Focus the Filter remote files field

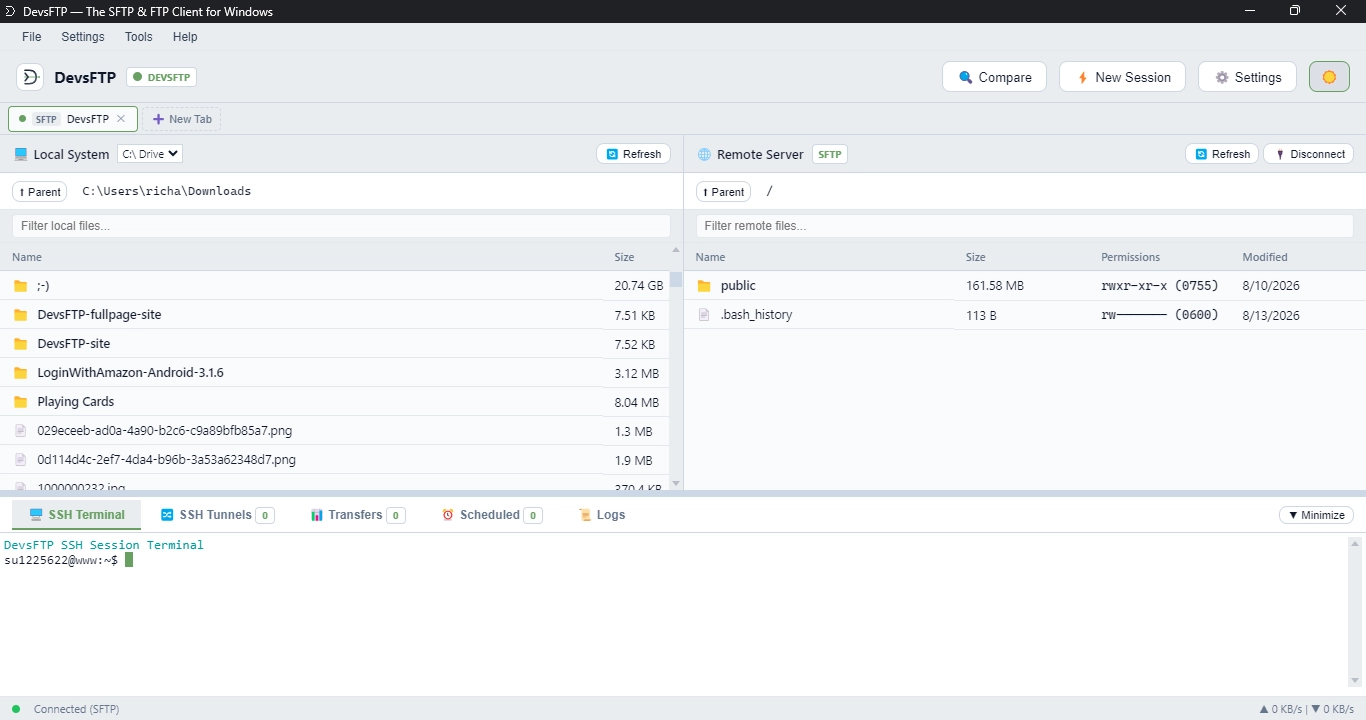click(x=1025, y=226)
